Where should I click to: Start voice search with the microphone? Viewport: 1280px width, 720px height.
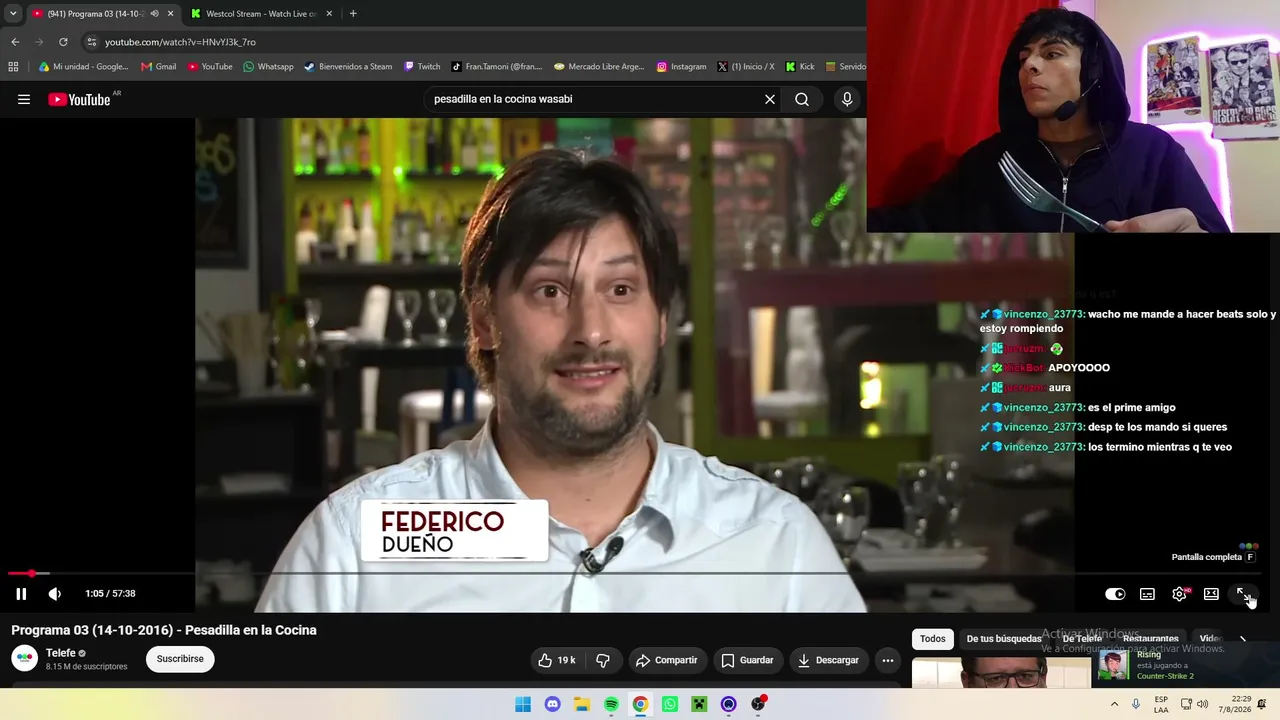click(847, 99)
